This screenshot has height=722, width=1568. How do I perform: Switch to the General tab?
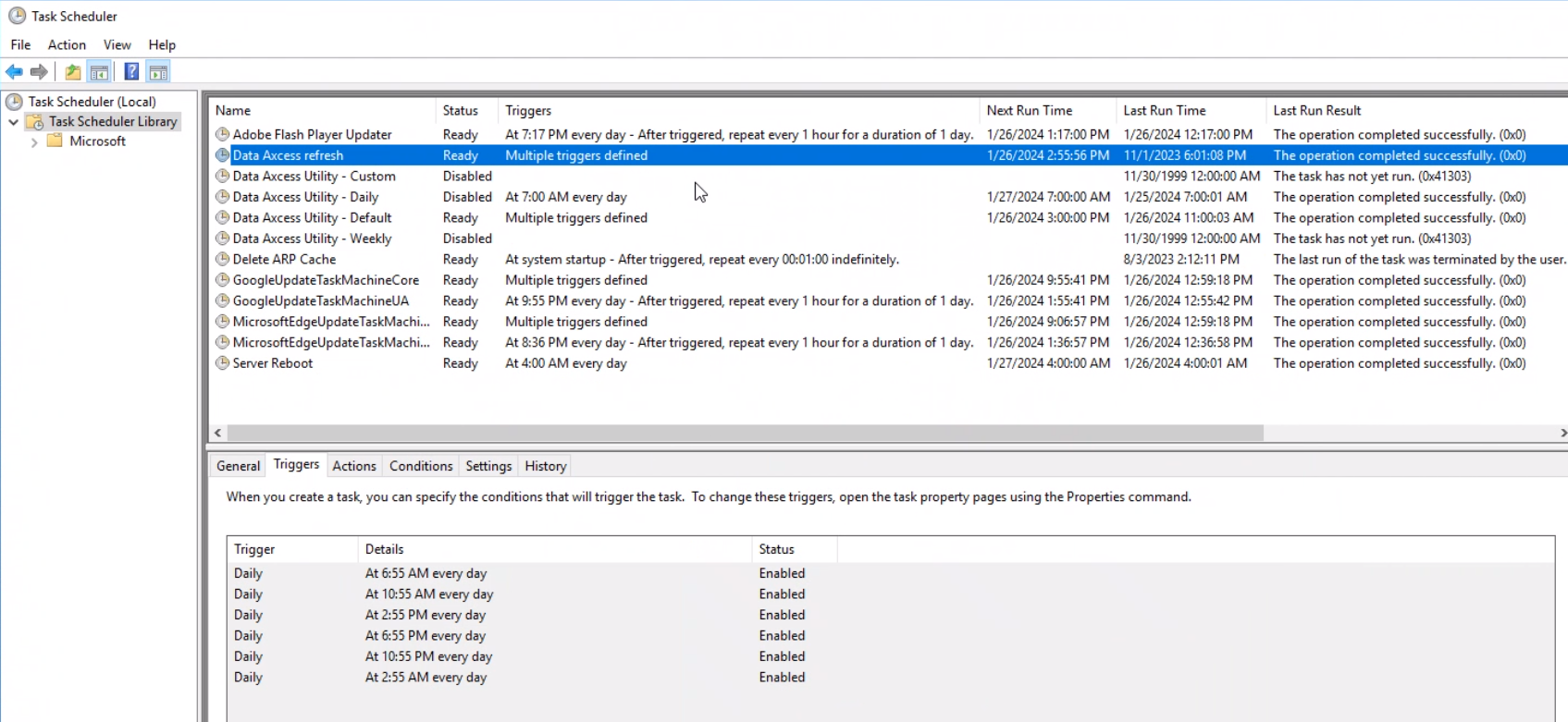(x=238, y=466)
